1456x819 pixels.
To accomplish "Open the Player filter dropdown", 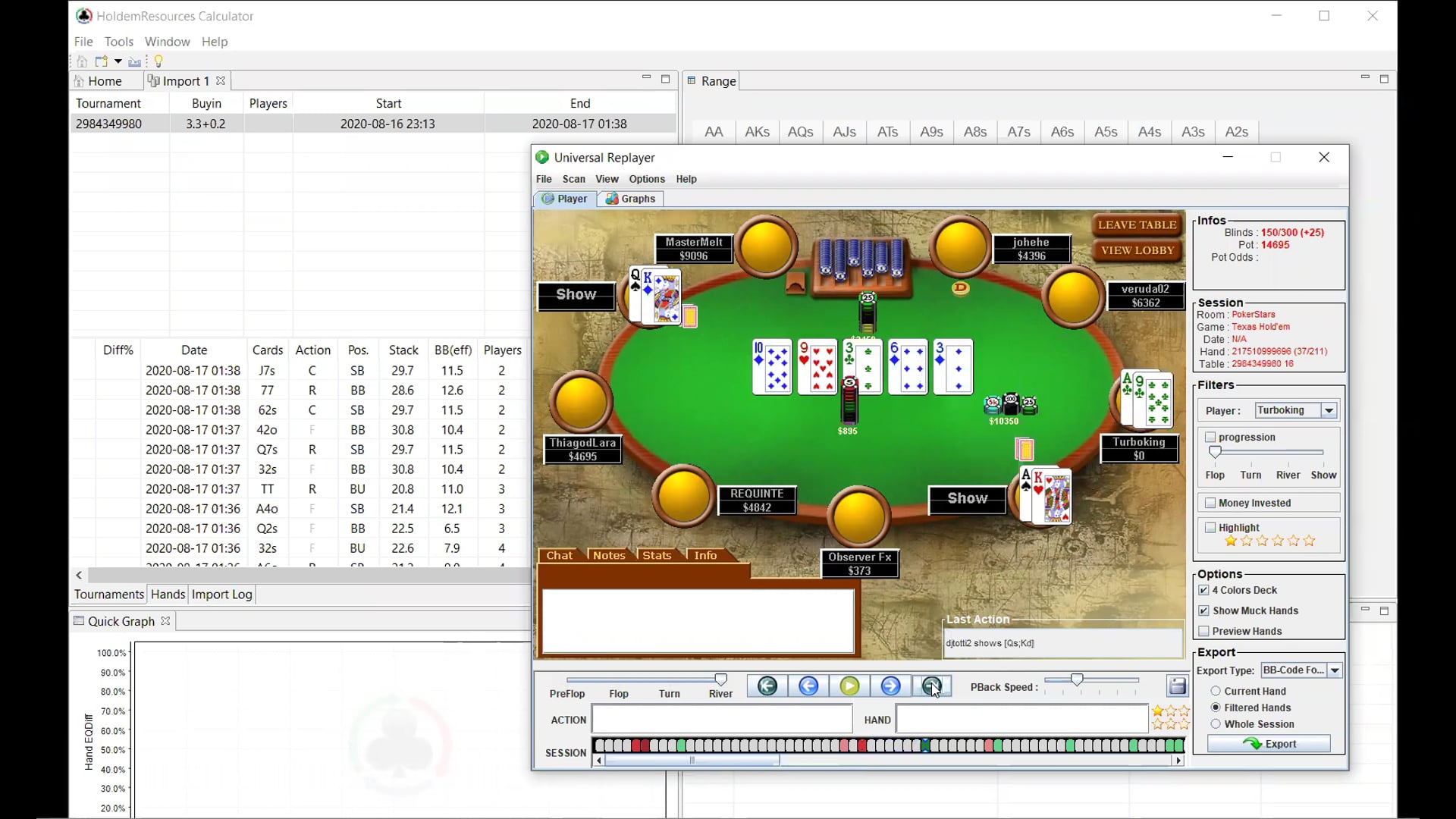I will click(1329, 410).
